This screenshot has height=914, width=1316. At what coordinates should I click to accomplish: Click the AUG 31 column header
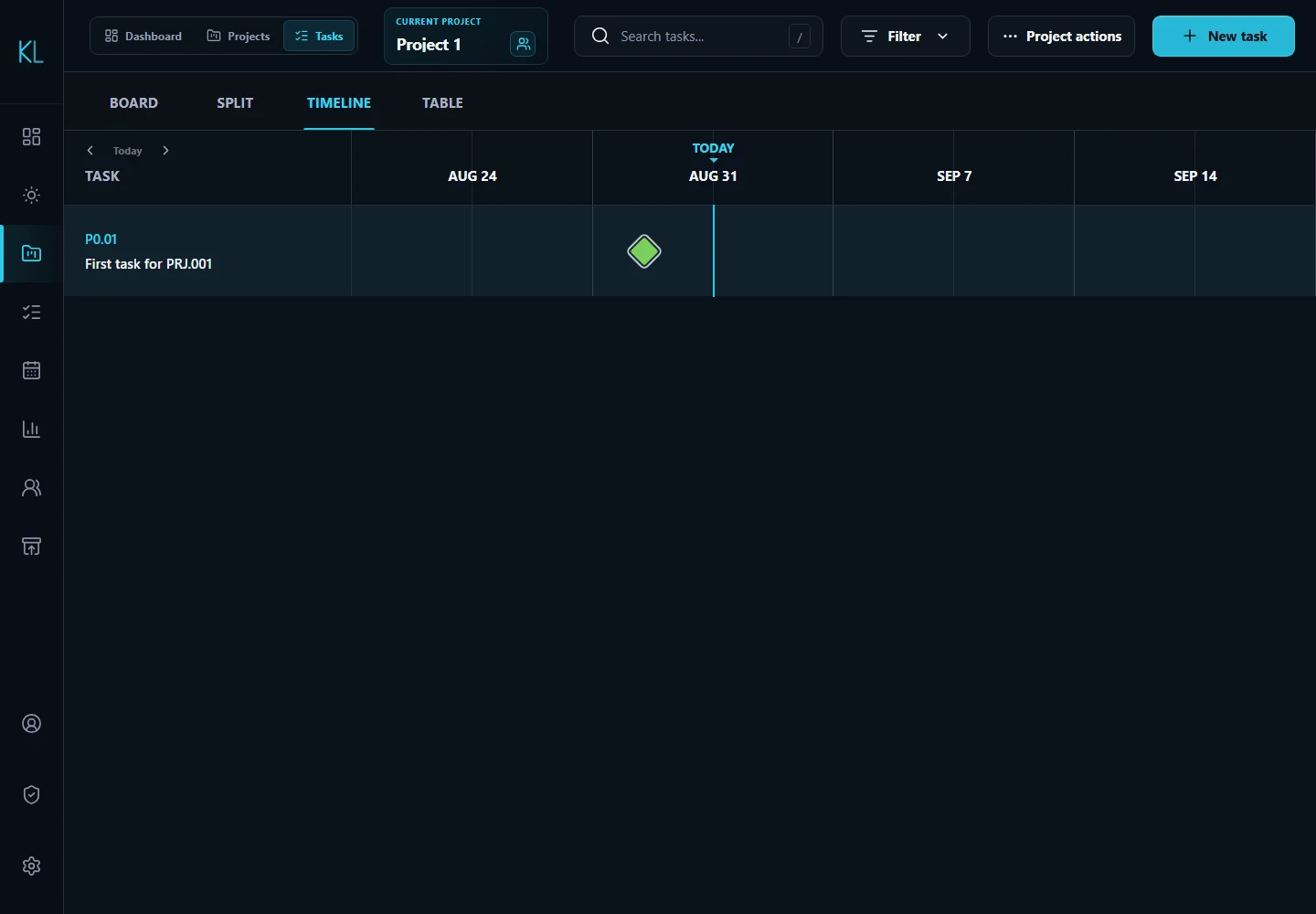click(713, 176)
